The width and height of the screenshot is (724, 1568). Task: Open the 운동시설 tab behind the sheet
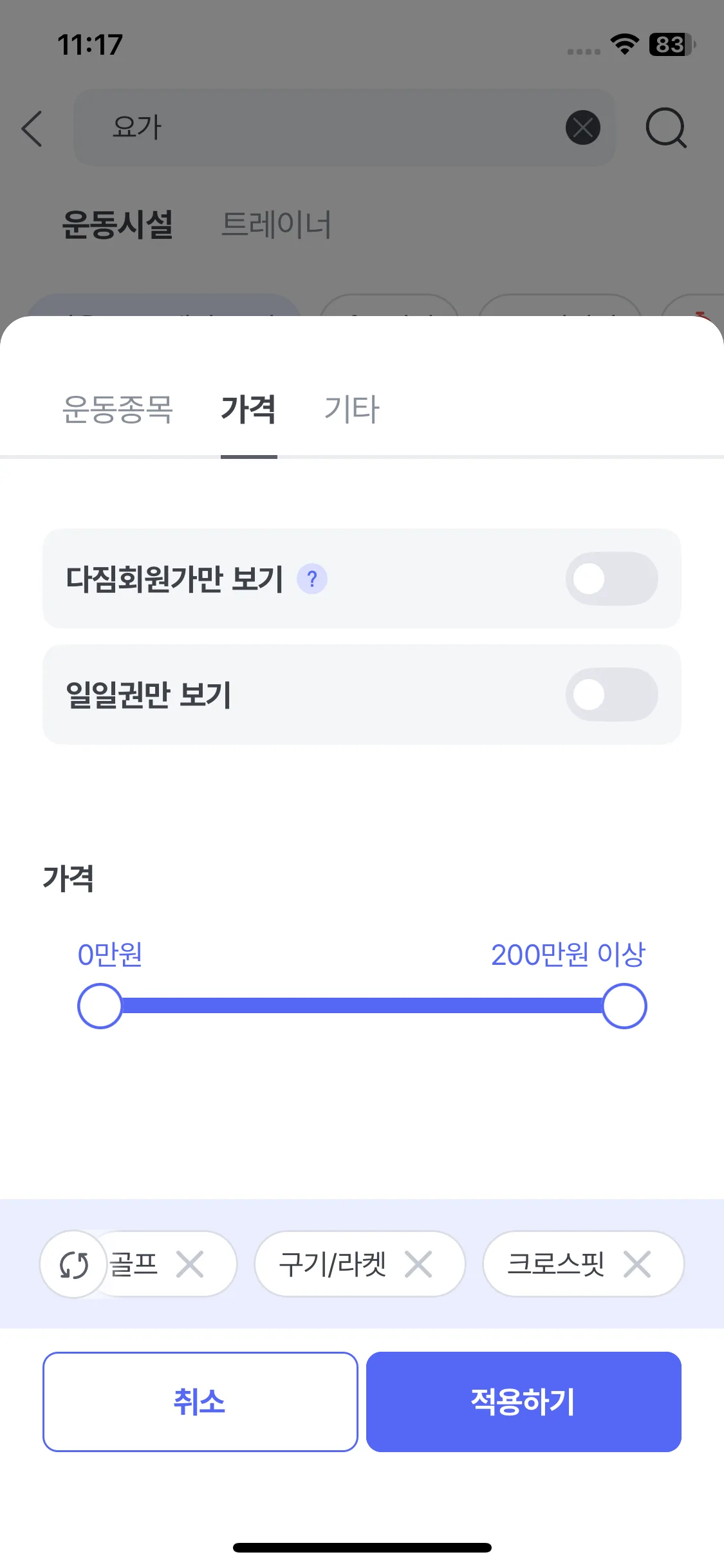[x=118, y=225]
